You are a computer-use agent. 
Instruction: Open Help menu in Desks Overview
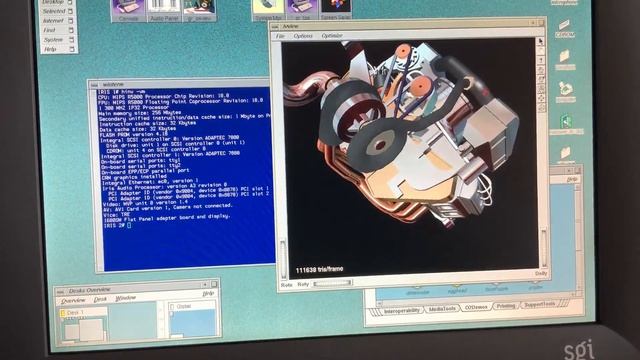pos(208,294)
